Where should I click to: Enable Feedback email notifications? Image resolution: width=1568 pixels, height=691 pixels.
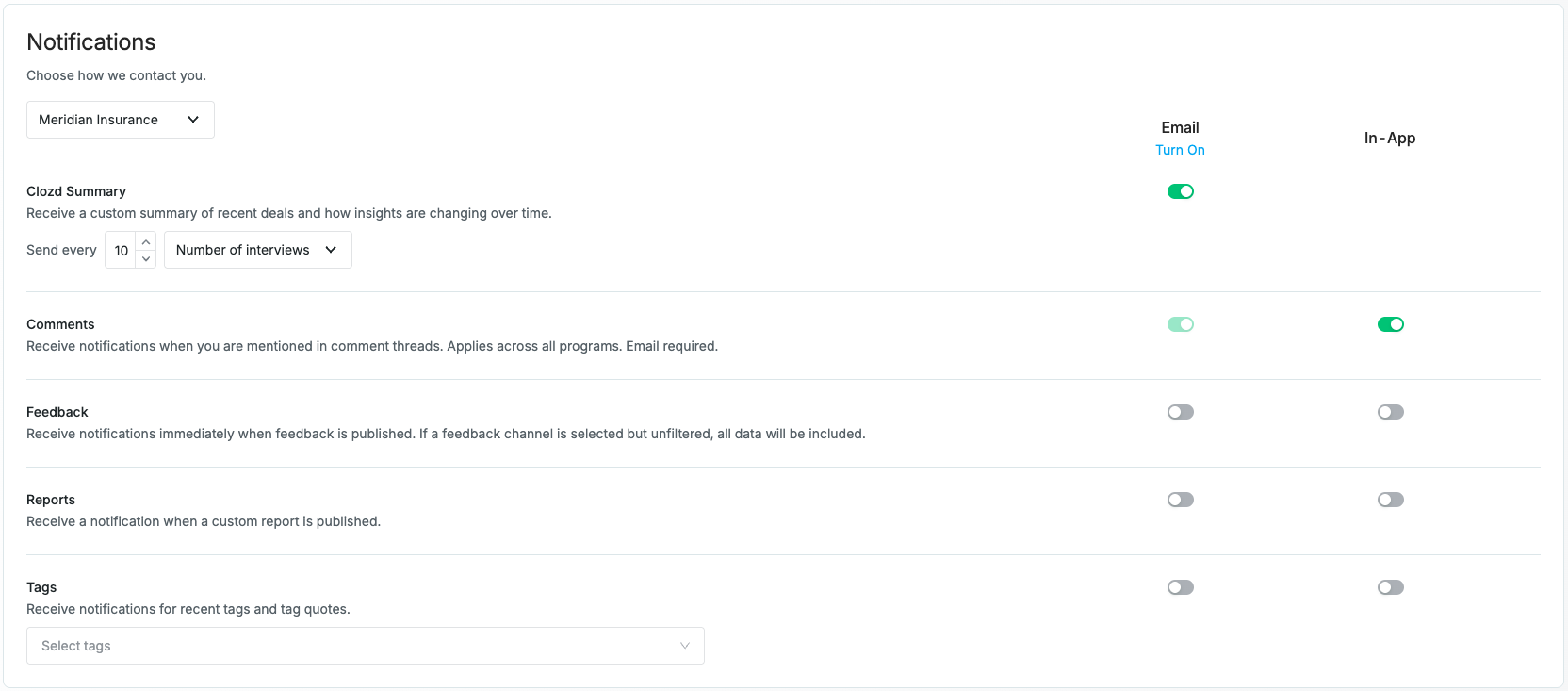pos(1181,412)
